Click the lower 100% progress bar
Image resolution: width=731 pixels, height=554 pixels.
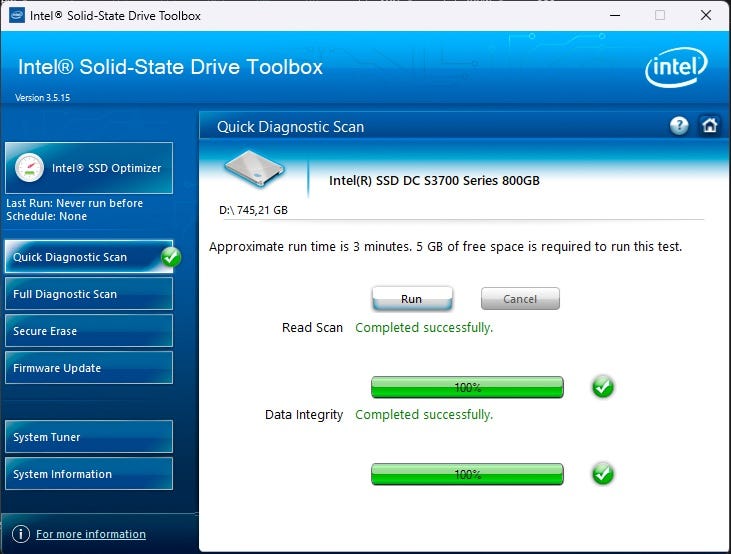[467, 474]
